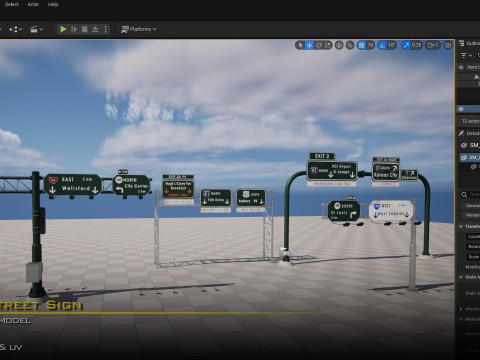
Task: Choose the Select objects cursor tool
Action: pos(300,45)
